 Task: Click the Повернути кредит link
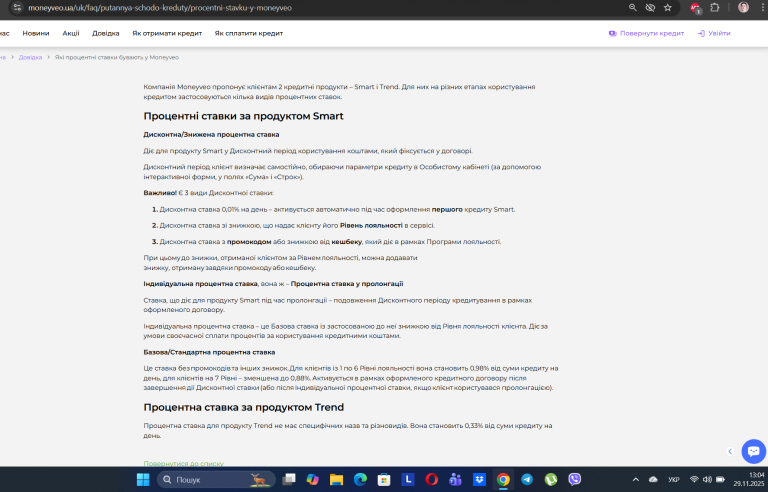coord(646,33)
